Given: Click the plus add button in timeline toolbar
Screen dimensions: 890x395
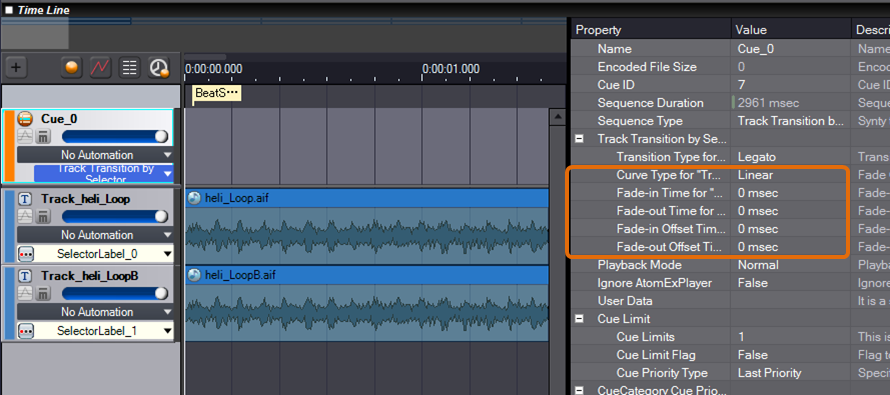Looking at the screenshot, I should 16,68.
